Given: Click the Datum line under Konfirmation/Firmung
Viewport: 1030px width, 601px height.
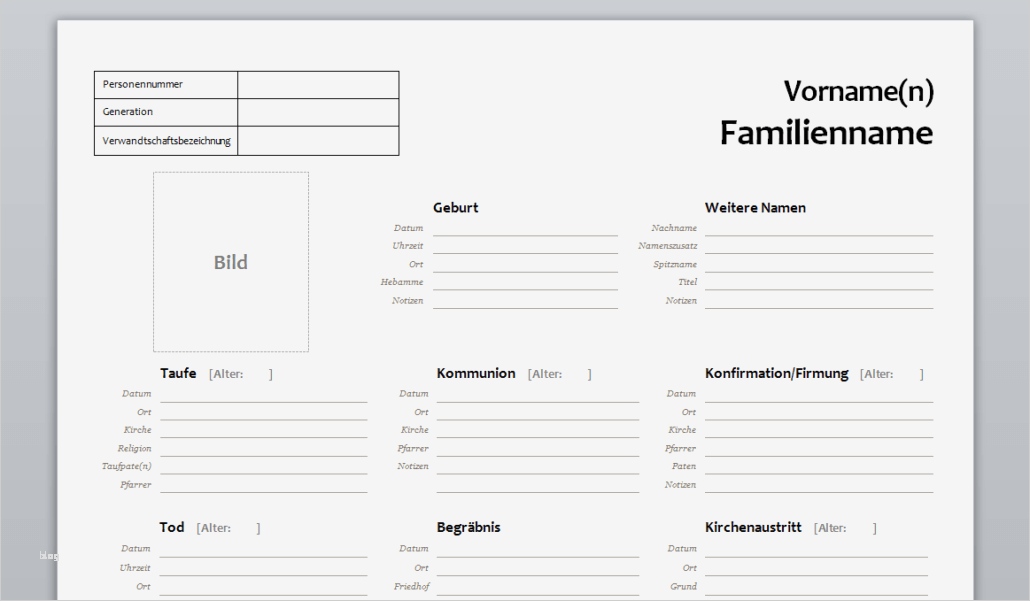Looking at the screenshot, I should pos(818,395).
